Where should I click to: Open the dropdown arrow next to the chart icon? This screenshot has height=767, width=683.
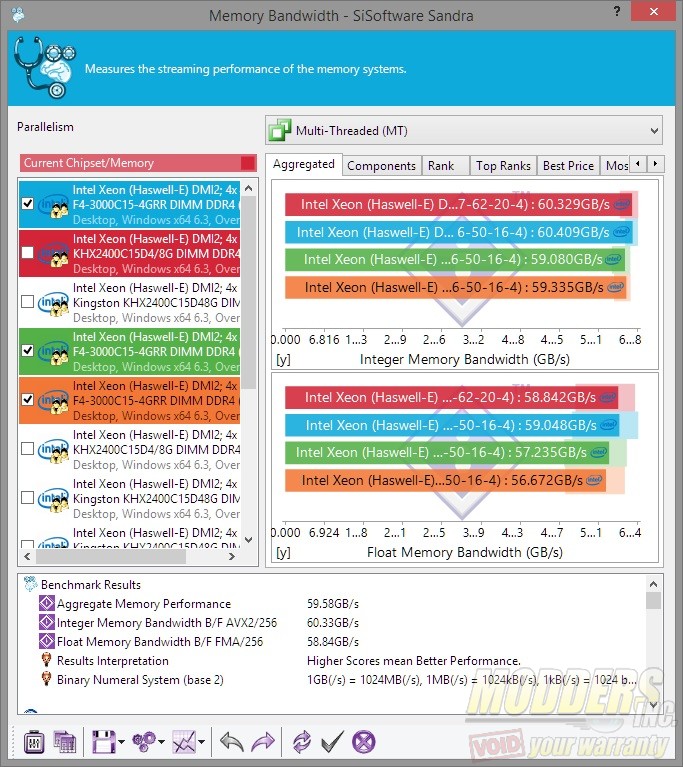(202, 742)
